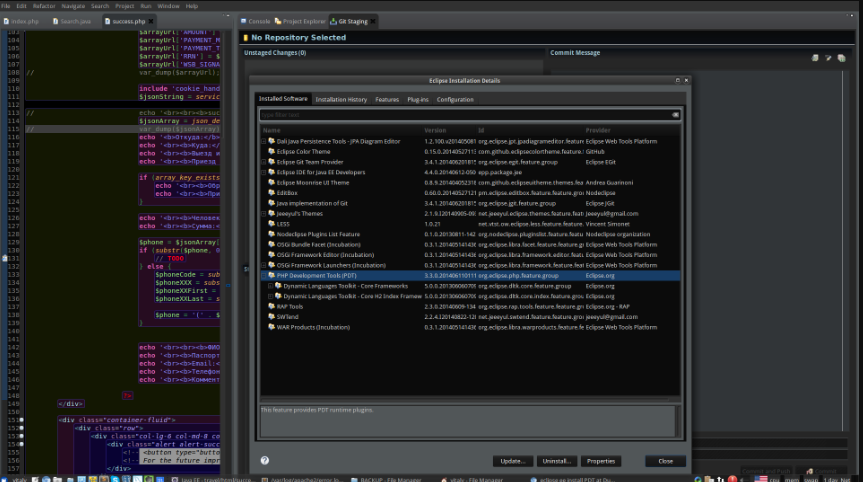Image resolution: width=863 pixels, height=482 pixels.
Task: Click the OSGi Bundle Facet feature icon
Action: click(271, 244)
